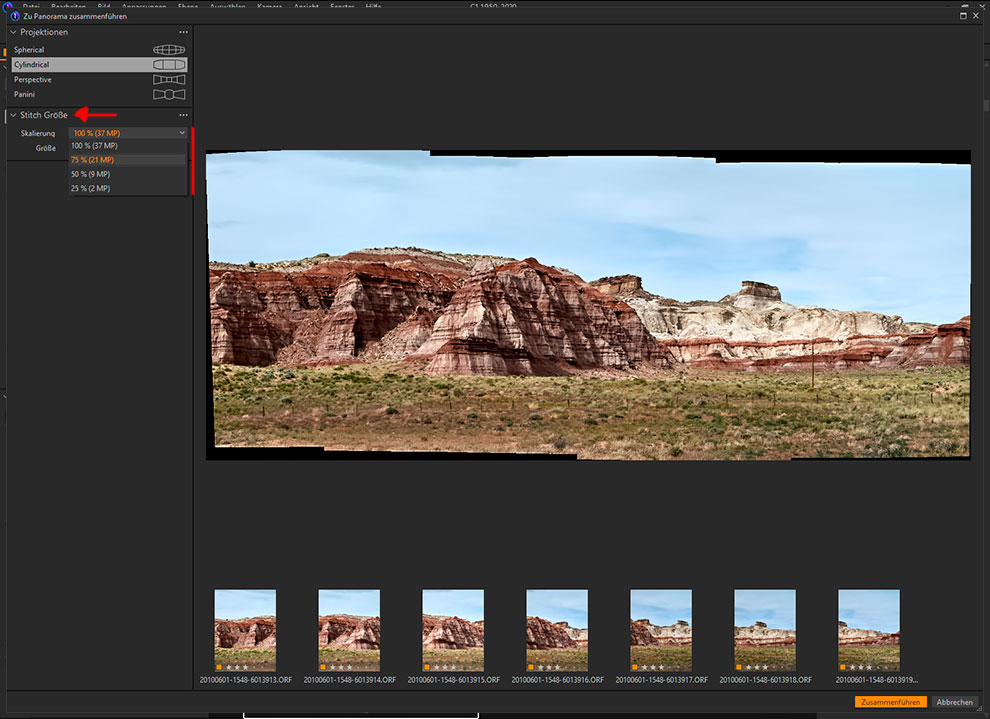Click the Skalierung label
The height and width of the screenshot is (719, 990).
38,133
